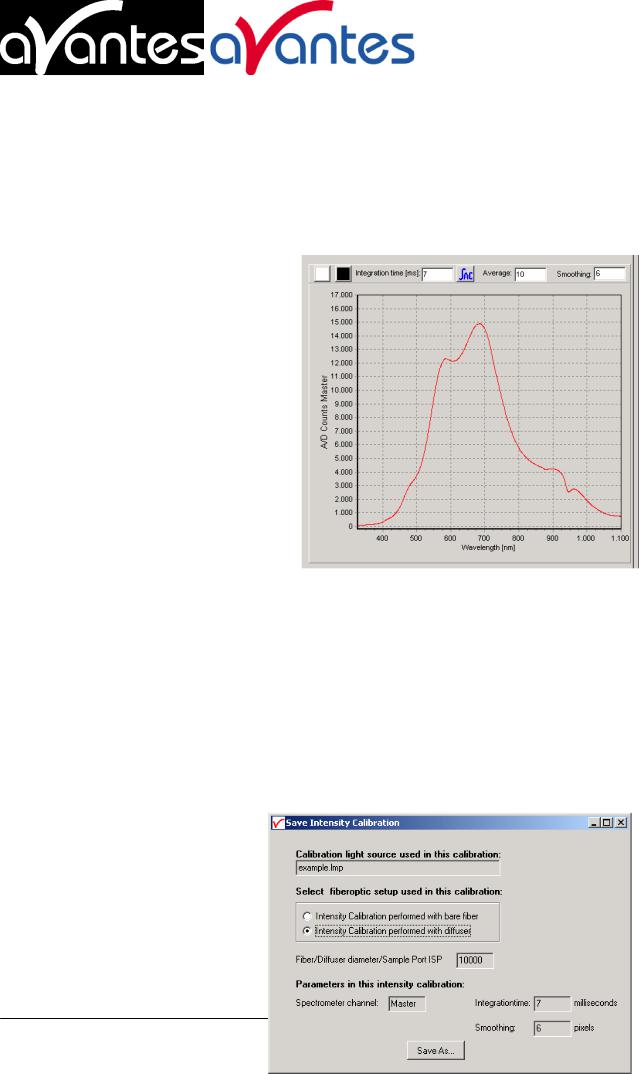Click the blue Avantes logo
Viewport: 639px width, 1074px height.
pyautogui.click(x=312, y=40)
